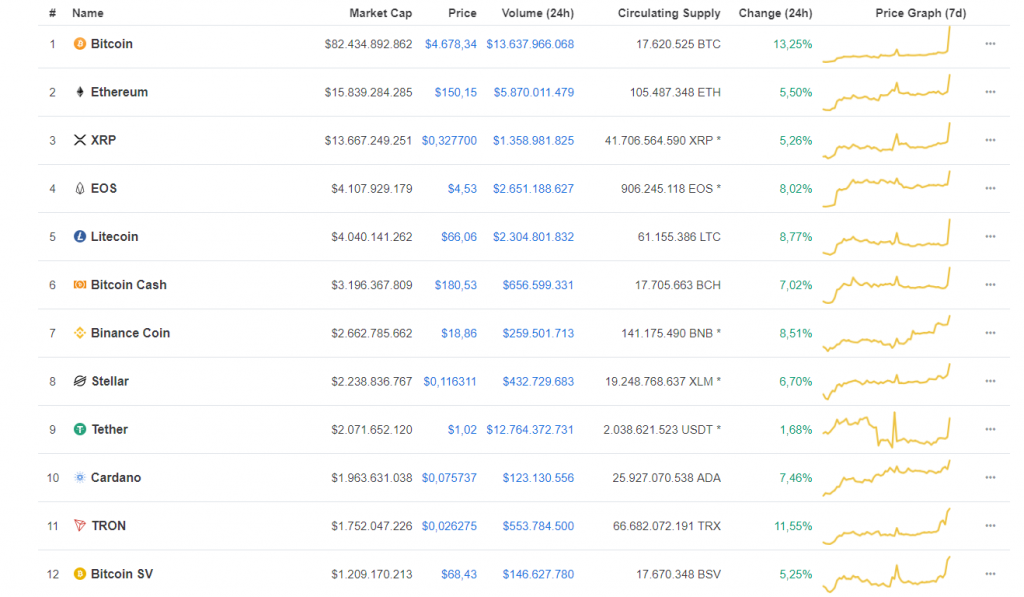Click the Price Graph (7d) column header
Screen dimensions: 1024x597
(x=921, y=13)
